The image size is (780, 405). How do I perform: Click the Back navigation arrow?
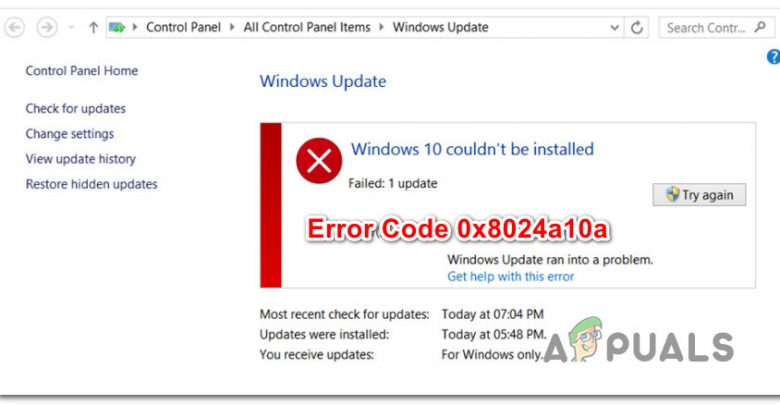[14, 27]
